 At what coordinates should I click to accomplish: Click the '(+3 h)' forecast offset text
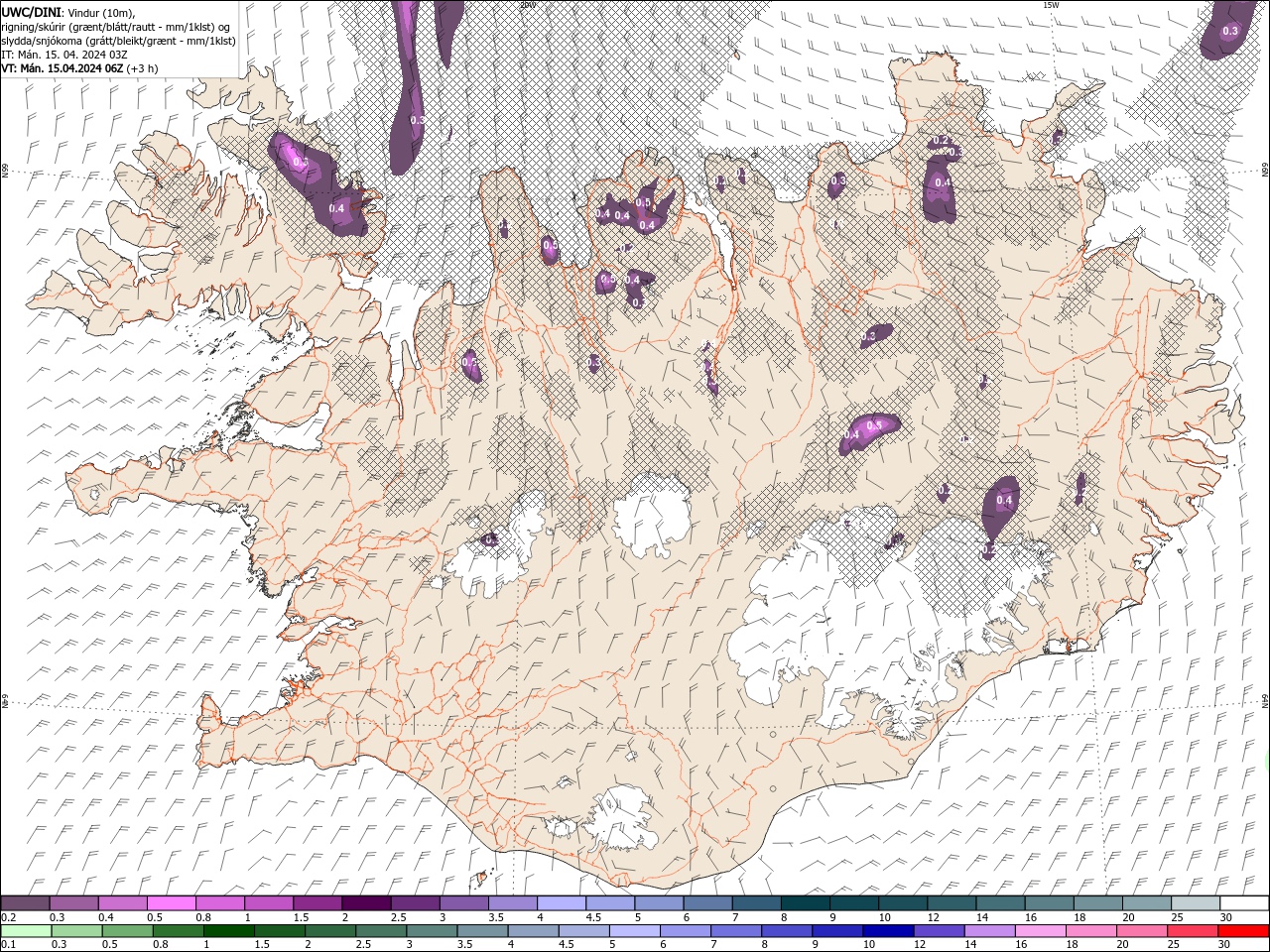tap(143, 68)
